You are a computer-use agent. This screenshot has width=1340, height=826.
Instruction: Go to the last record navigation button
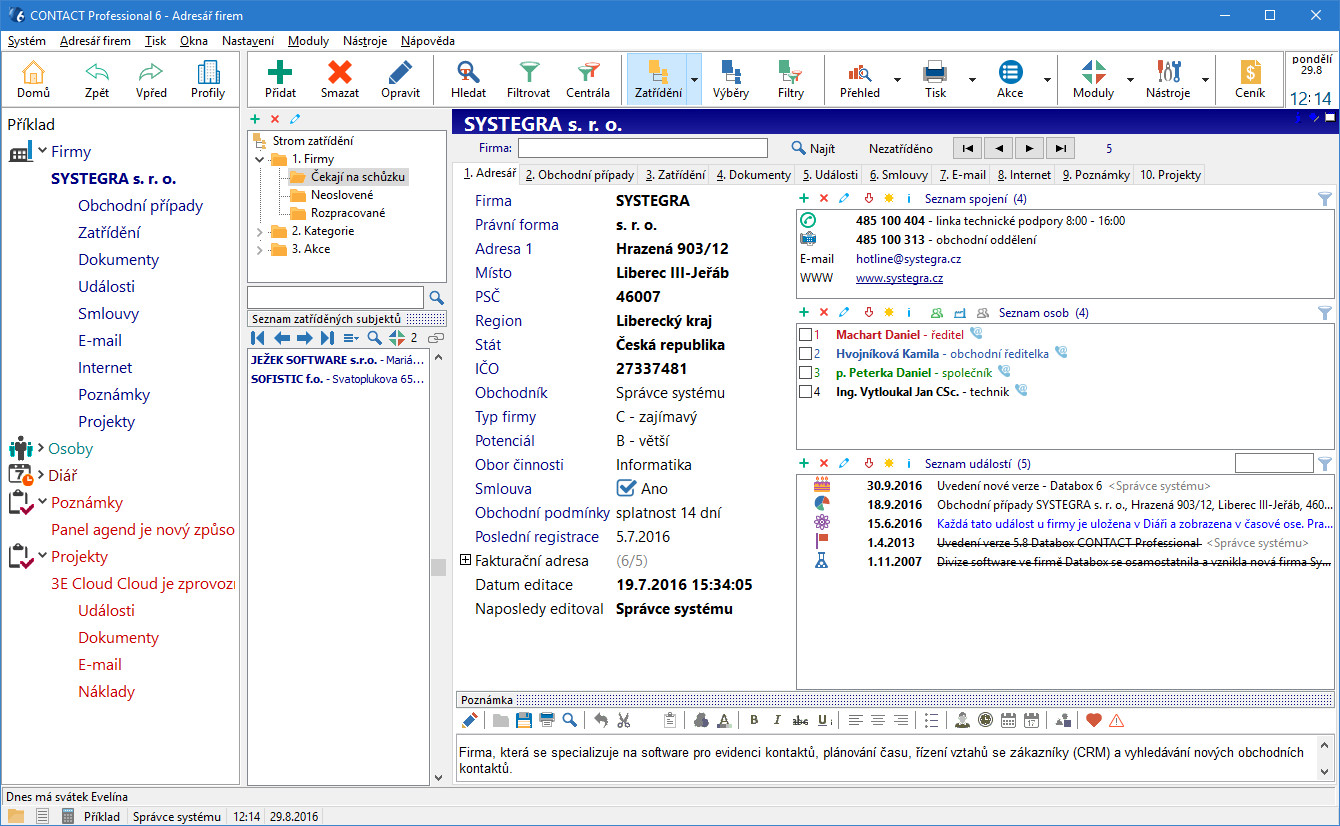[1061, 148]
